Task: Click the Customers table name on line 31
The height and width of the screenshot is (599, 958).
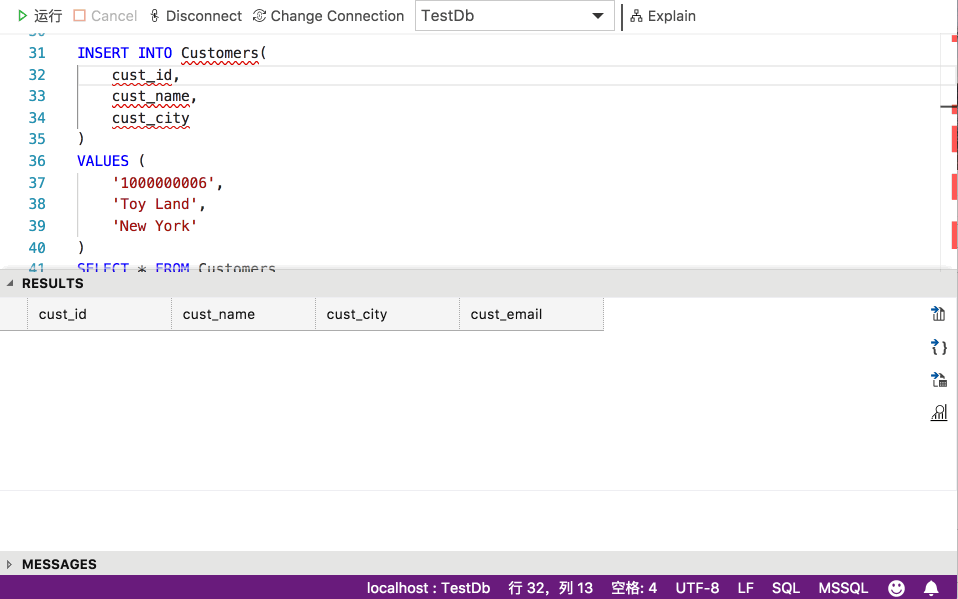Action: coord(220,53)
